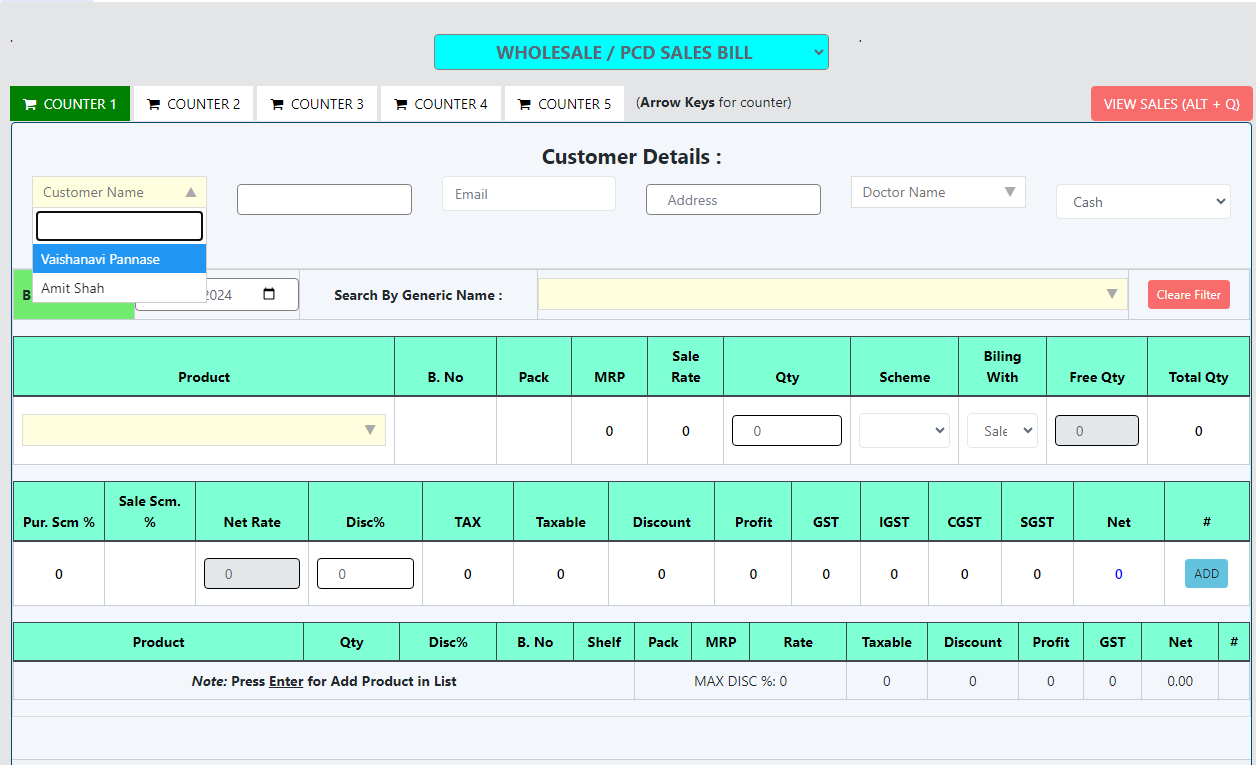Click the Disc% input field
This screenshot has height=765, width=1256.
point(365,574)
